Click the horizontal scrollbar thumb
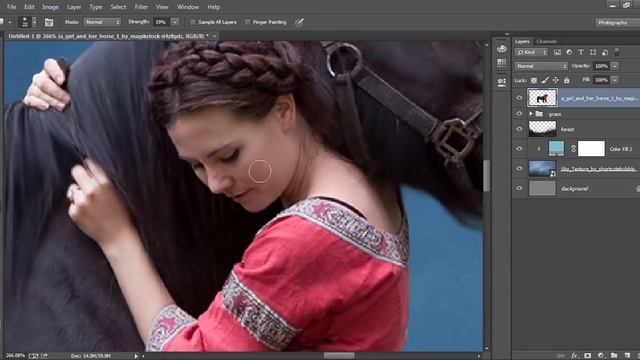The image size is (640, 360). [339, 356]
